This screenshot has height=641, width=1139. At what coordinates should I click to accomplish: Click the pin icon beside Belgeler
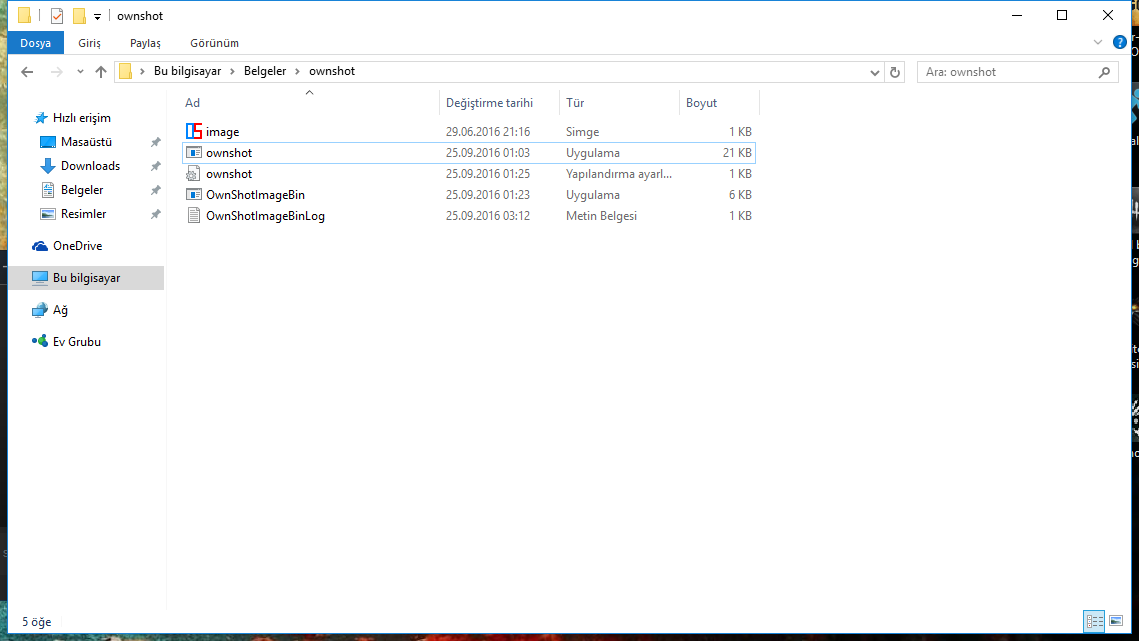point(155,190)
